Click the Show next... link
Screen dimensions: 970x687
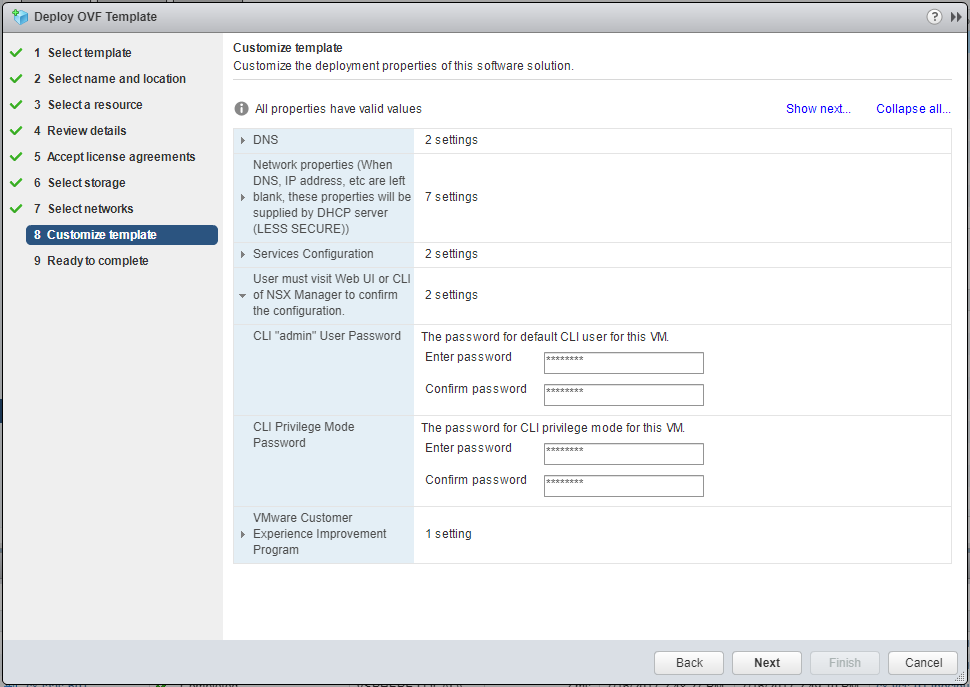pos(818,109)
